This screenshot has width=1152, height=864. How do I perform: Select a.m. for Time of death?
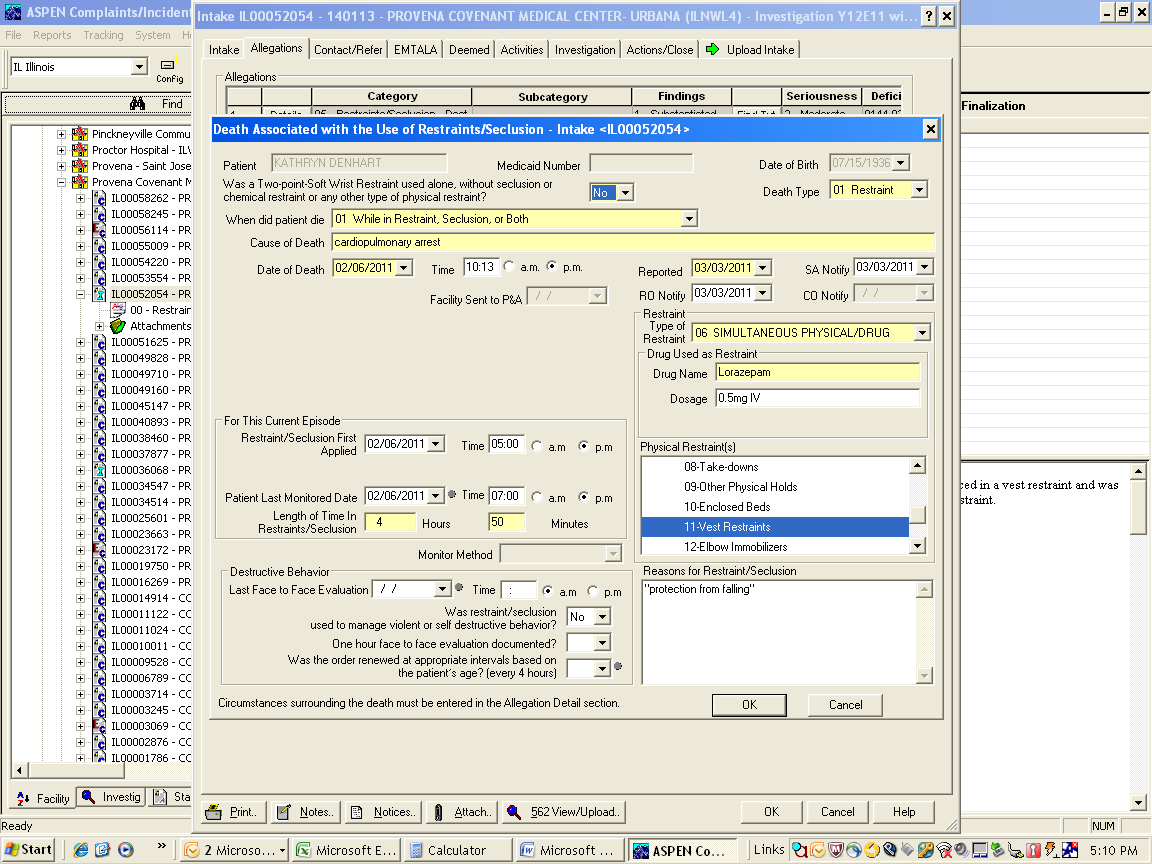pos(509,267)
